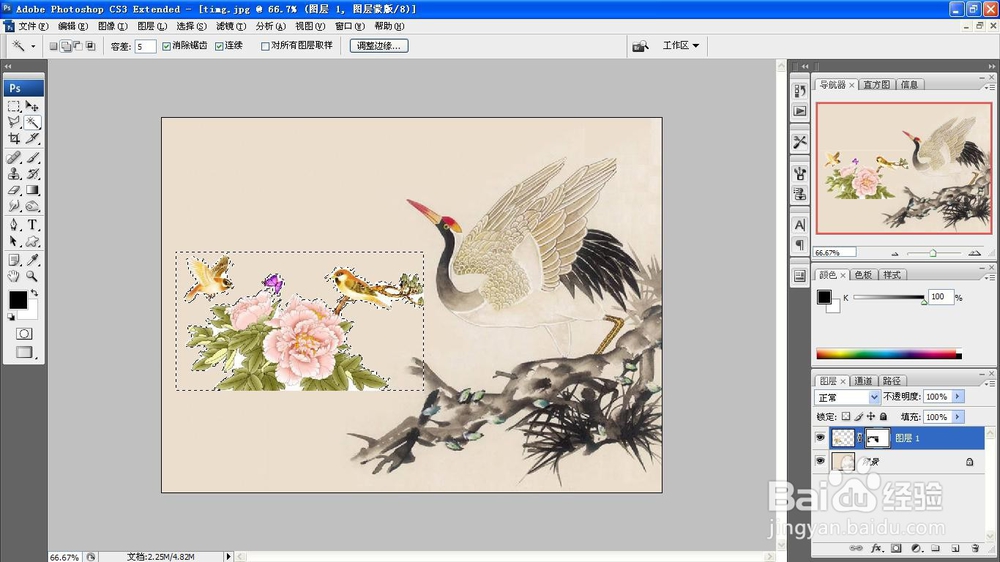Select the Eyedropper tool
The image size is (1000, 562).
tap(33, 260)
